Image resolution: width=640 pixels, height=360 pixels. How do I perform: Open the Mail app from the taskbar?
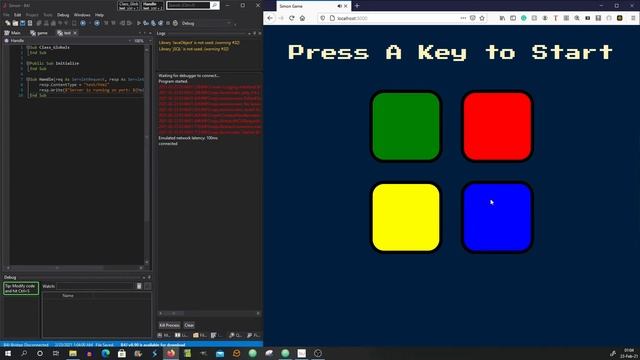pos(220,353)
